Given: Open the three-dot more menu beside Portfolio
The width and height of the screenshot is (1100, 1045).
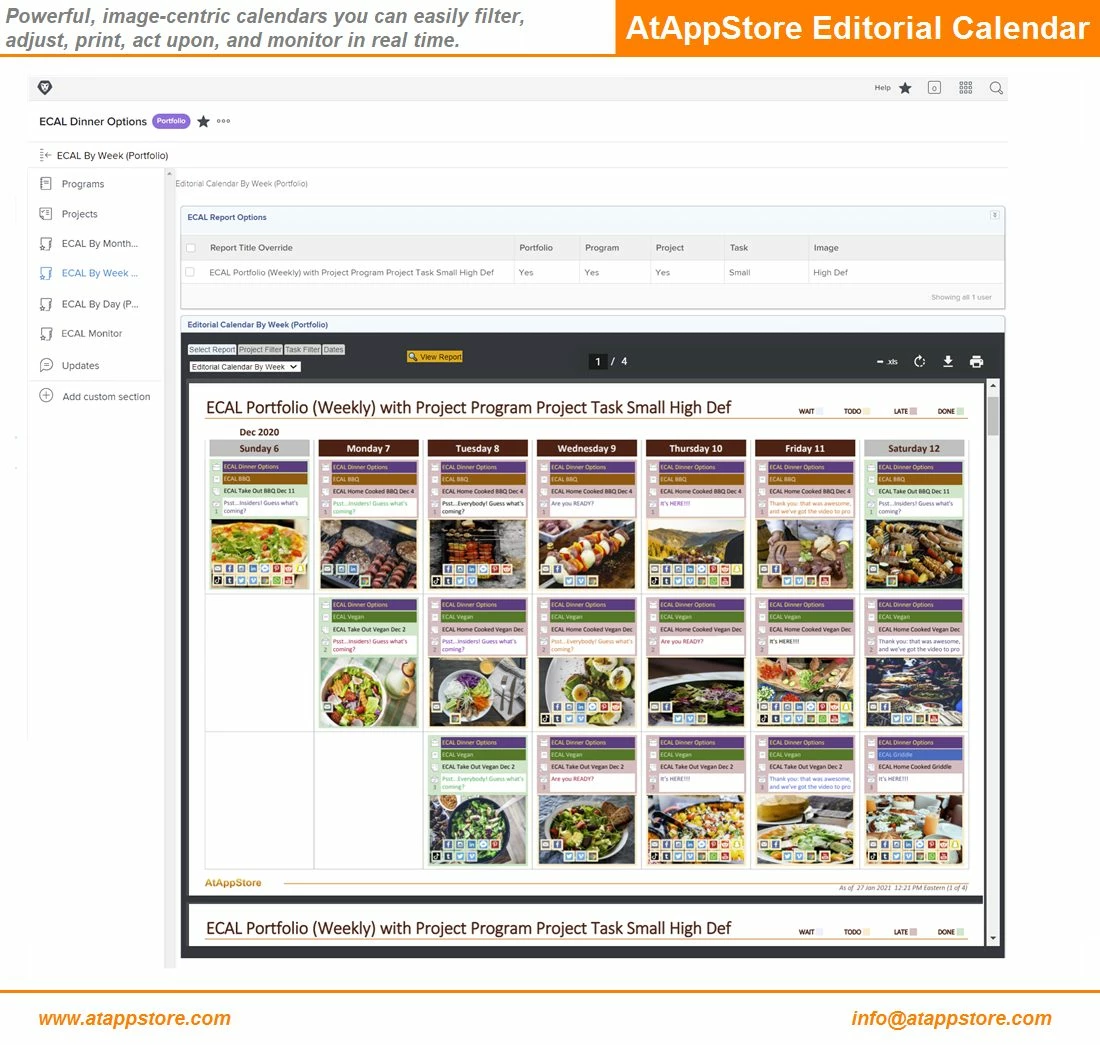Looking at the screenshot, I should [223, 121].
